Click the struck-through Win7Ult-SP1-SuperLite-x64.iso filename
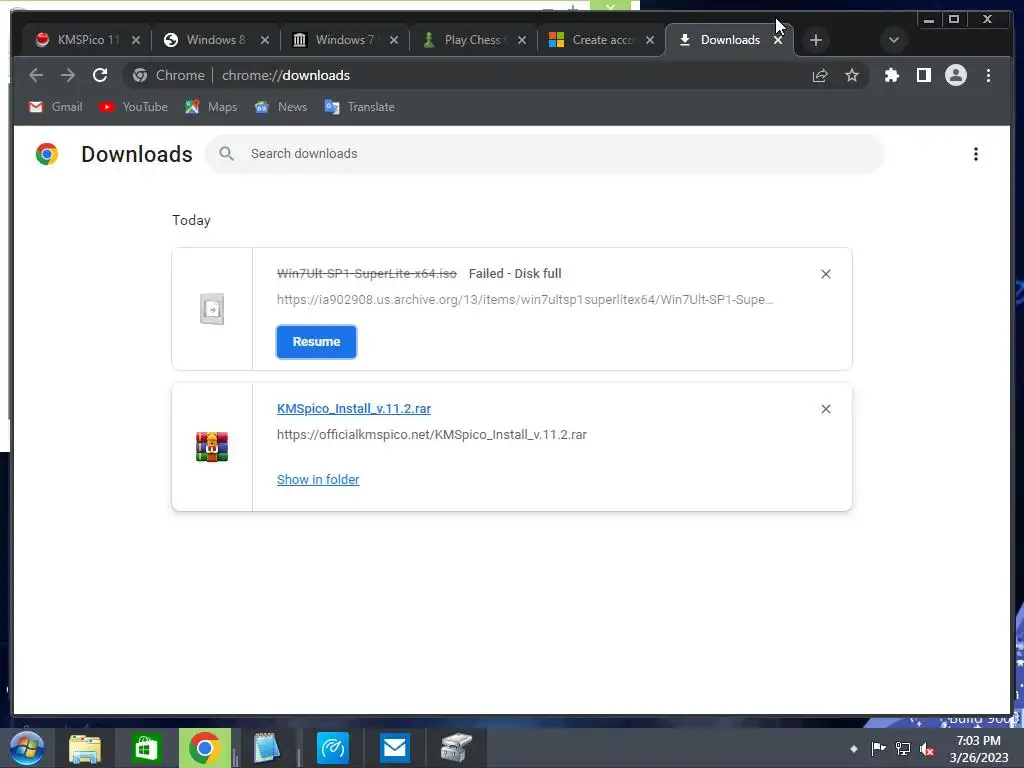The width and height of the screenshot is (1024, 768). [x=367, y=274]
